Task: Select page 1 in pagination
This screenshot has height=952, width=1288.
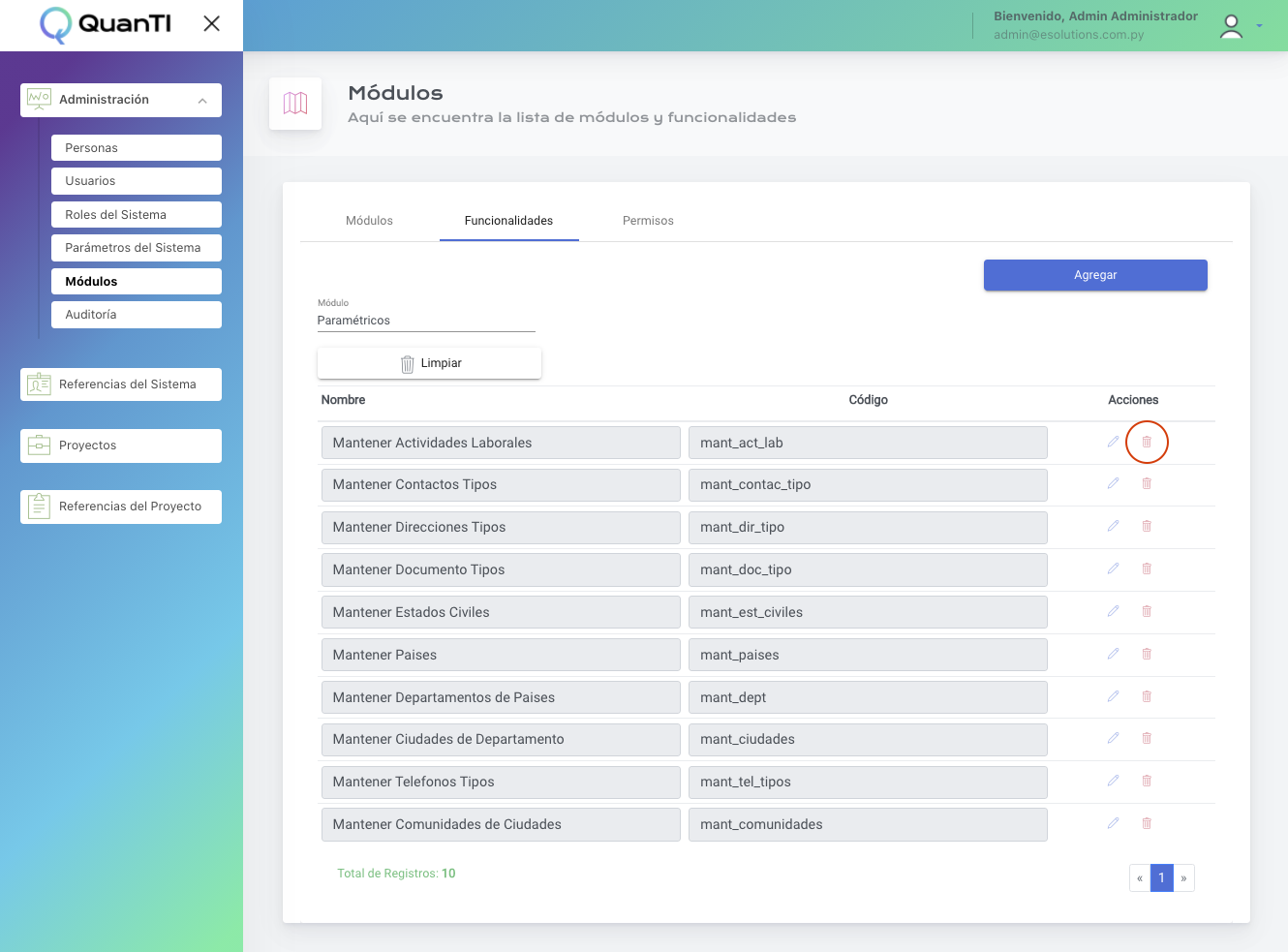Action: (x=1162, y=878)
